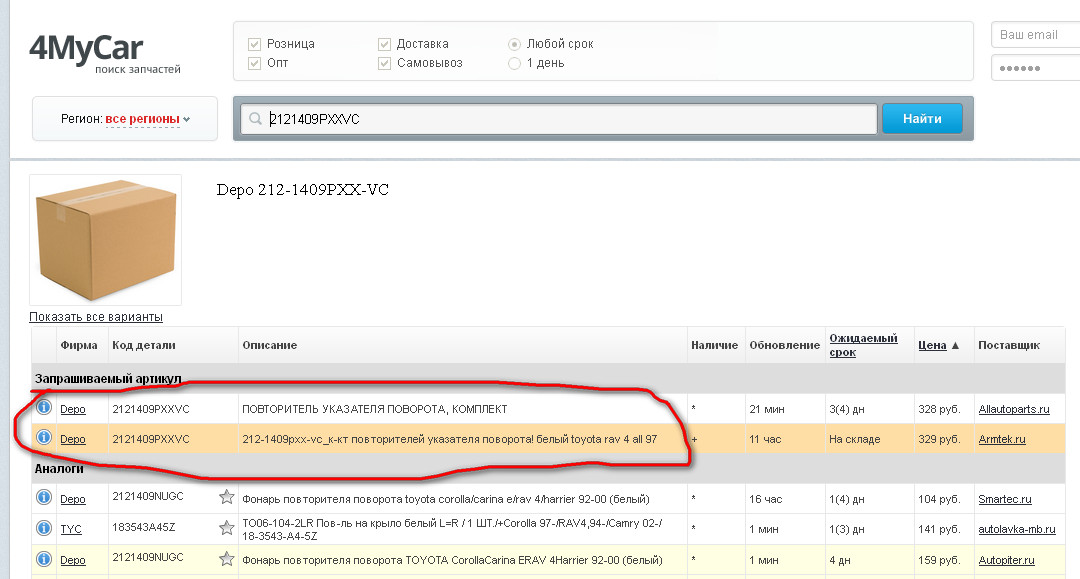The width and height of the screenshot is (1080, 579).
Task: Sort results by Цена column
Action: pos(932,345)
